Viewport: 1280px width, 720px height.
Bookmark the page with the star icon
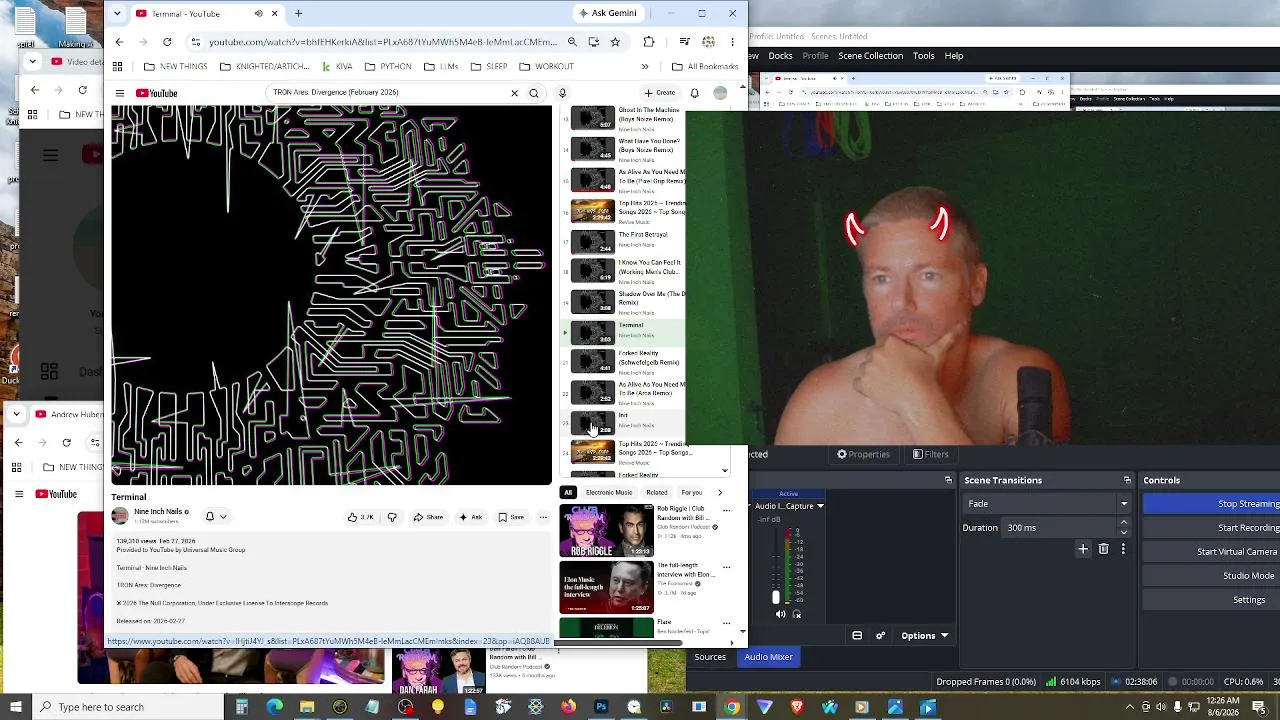pyautogui.click(x=615, y=42)
